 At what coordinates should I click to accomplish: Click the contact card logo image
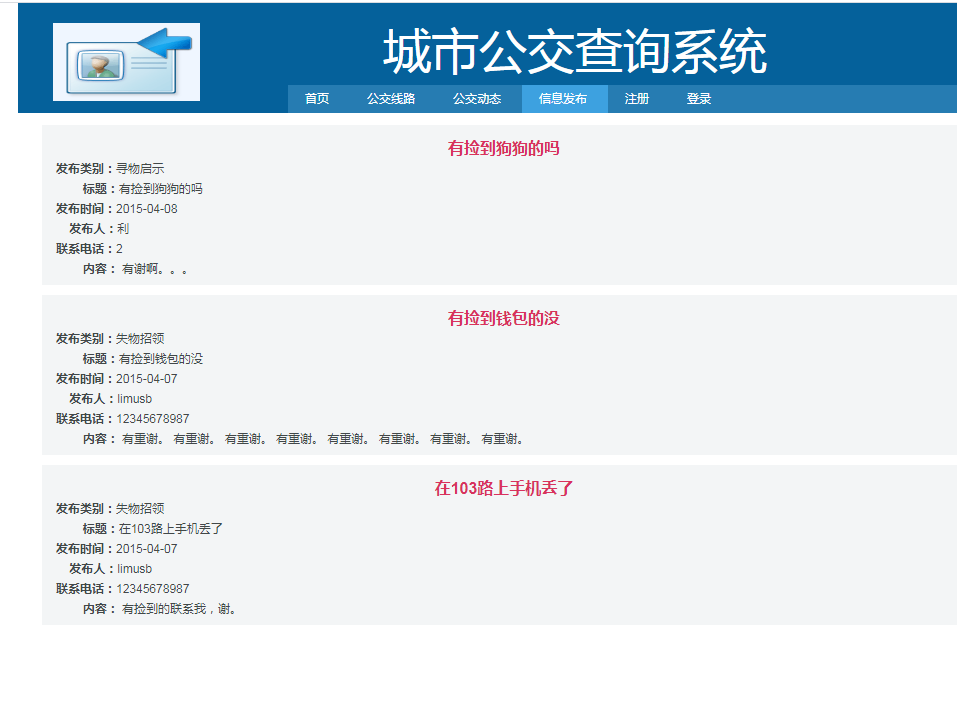(x=126, y=62)
